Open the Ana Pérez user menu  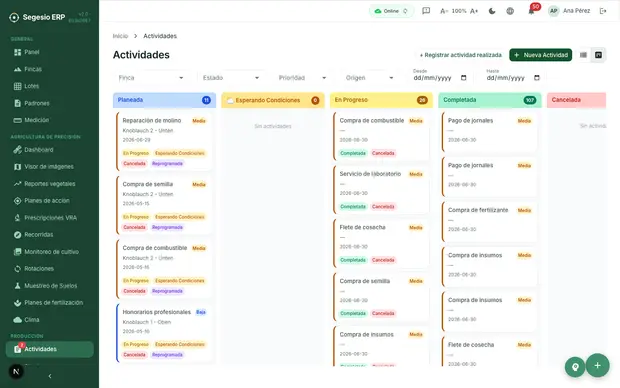coord(569,11)
